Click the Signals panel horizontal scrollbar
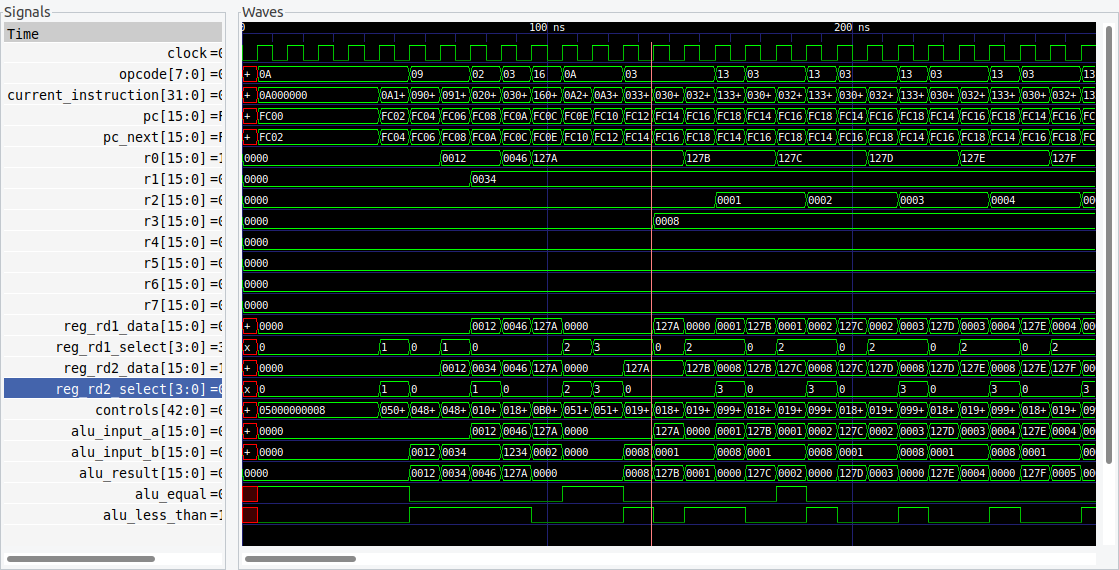The width and height of the screenshot is (1119, 570). [81, 559]
